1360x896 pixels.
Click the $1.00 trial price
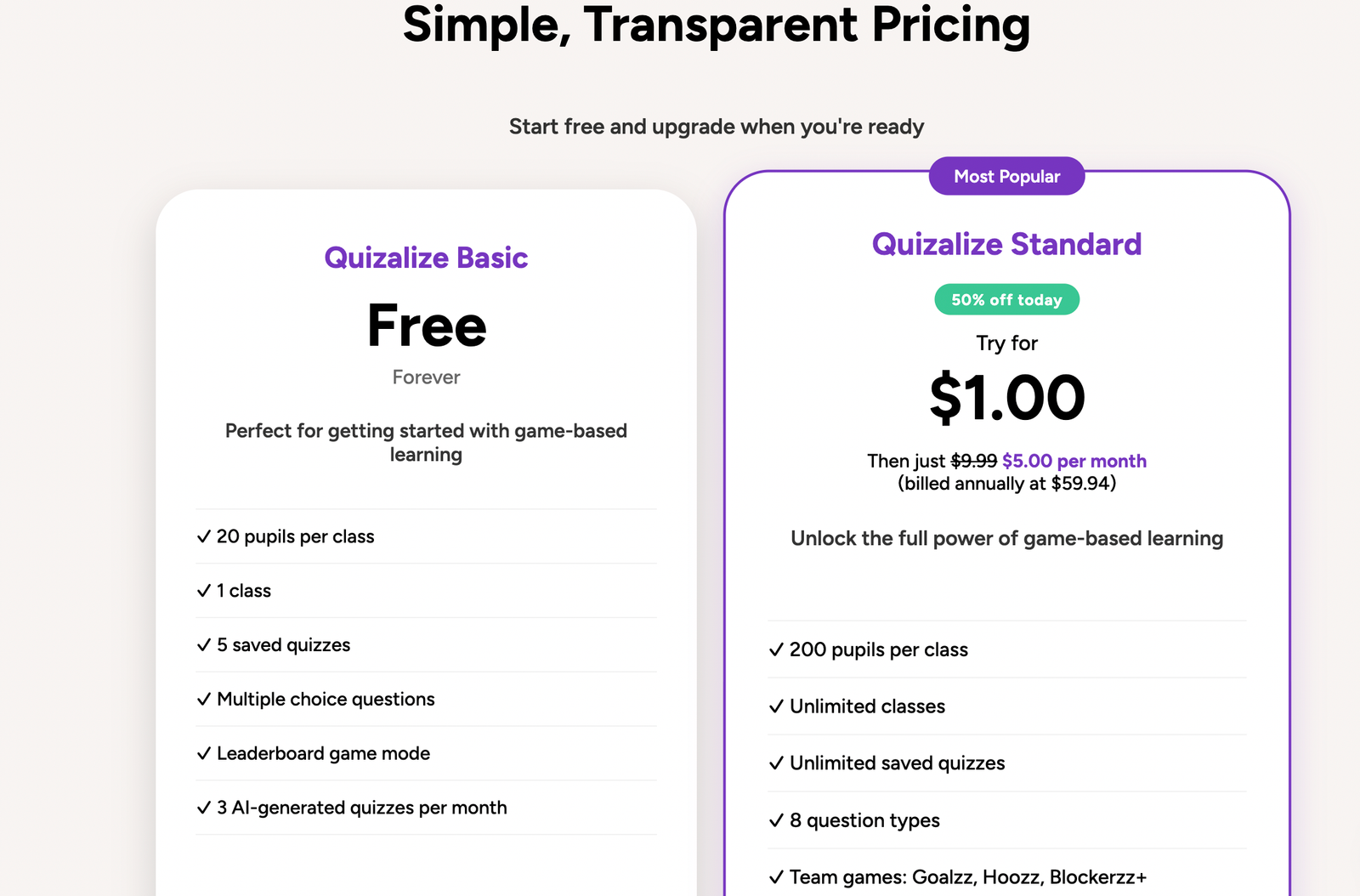pyautogui.click(x=1006, y=398)
